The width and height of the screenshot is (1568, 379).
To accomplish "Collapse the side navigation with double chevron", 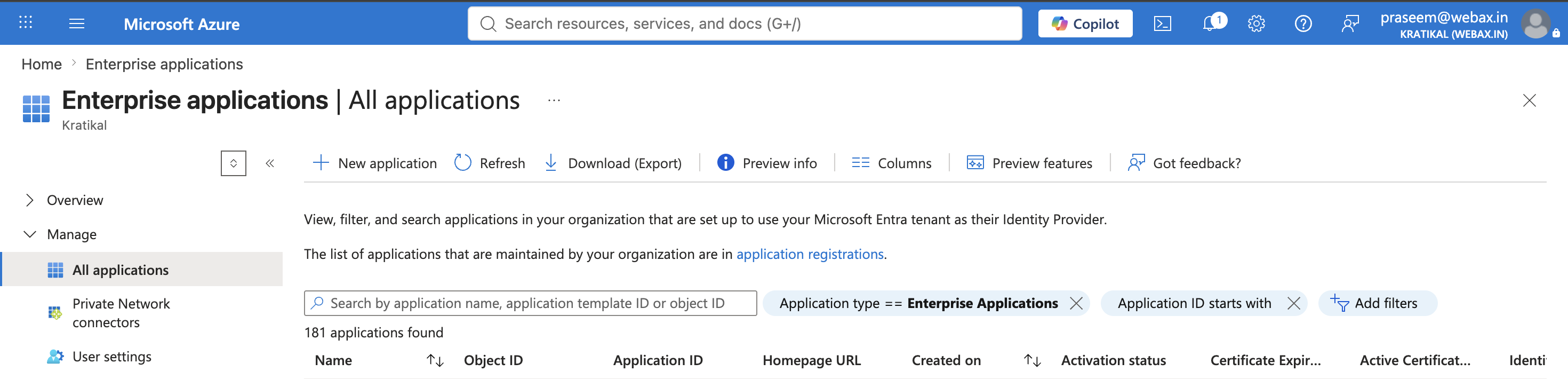I will pos(270,163).
